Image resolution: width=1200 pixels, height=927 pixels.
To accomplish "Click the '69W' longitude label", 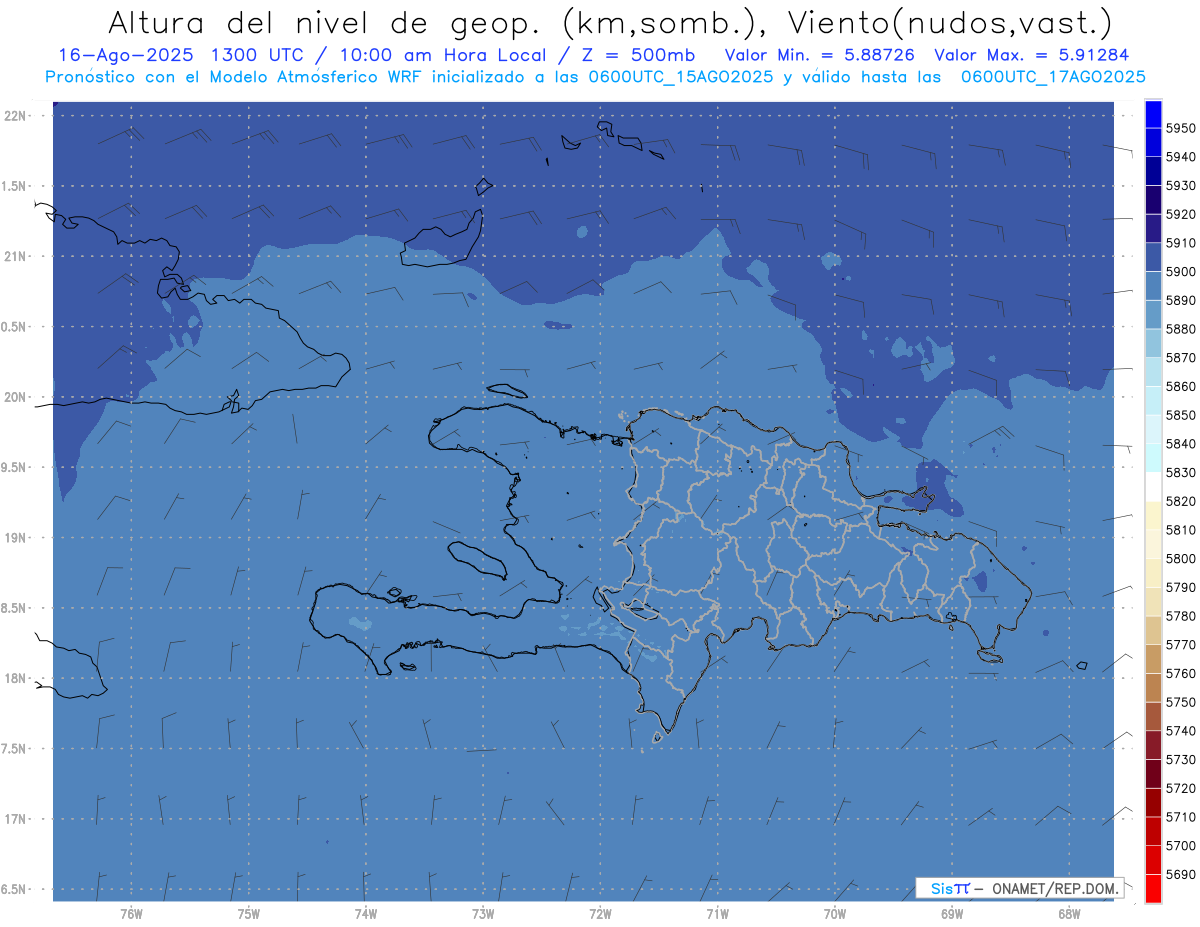I will pos(952,914).
